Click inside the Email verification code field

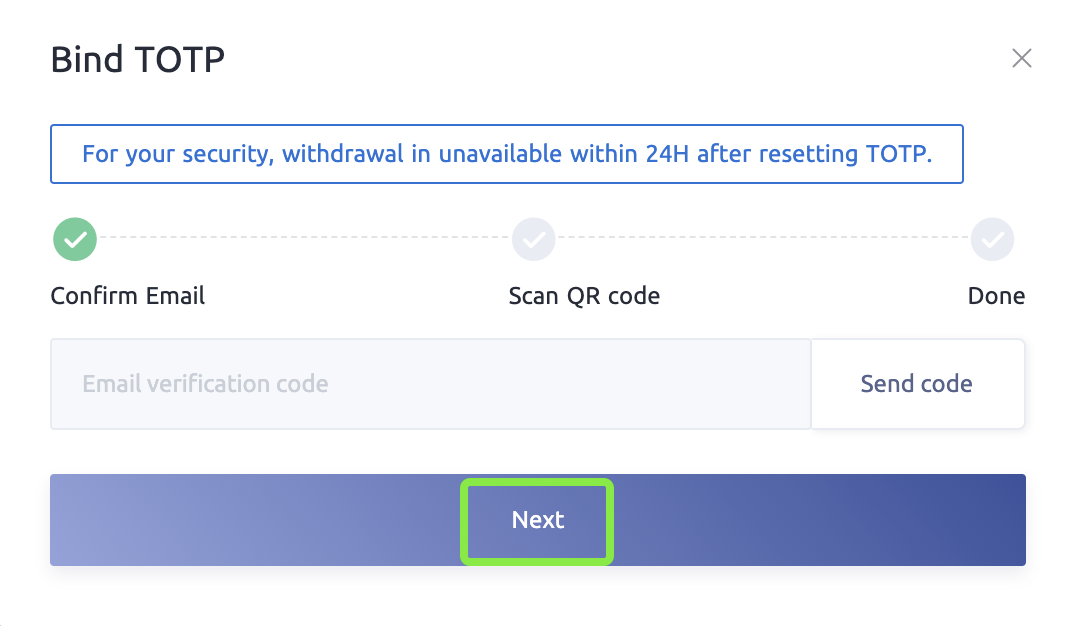pyautogui.click(x=430, y=384)
